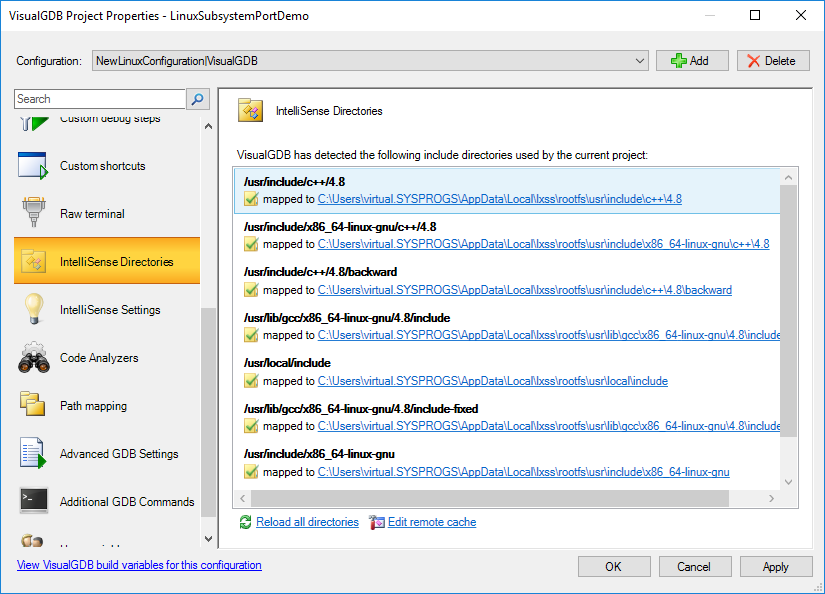Click the Edit remote cache icon
Viewport: 825px width, 594px height.
[x=377, y=522]
